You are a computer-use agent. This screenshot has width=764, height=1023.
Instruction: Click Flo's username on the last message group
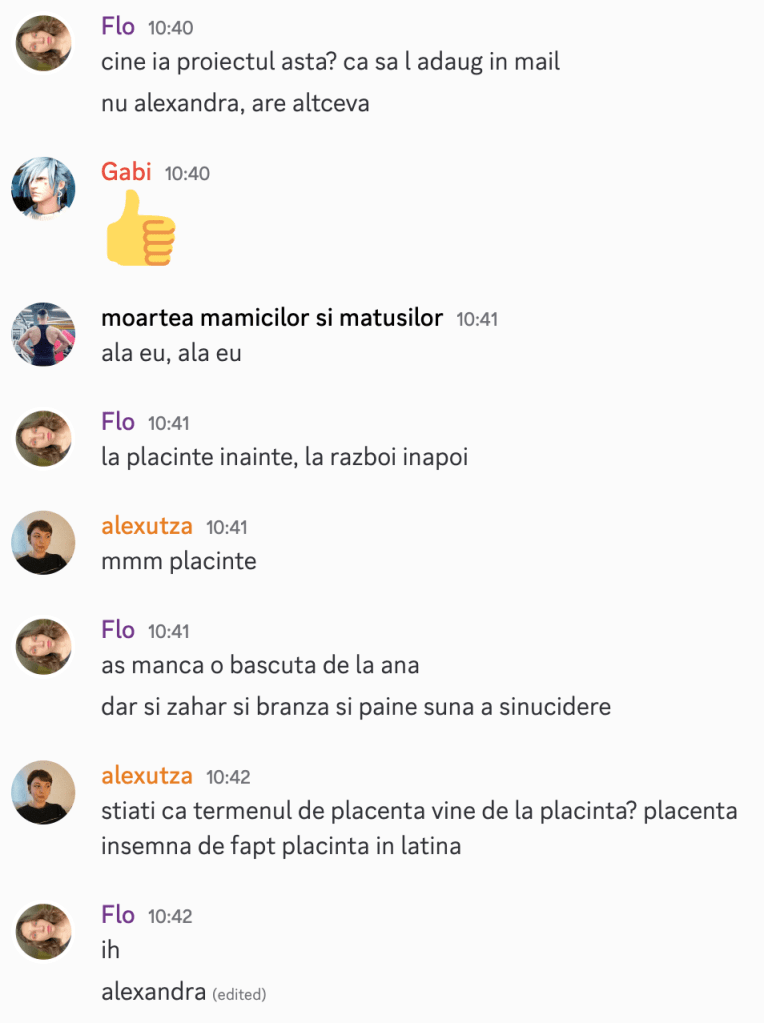[x=118, y=915]
